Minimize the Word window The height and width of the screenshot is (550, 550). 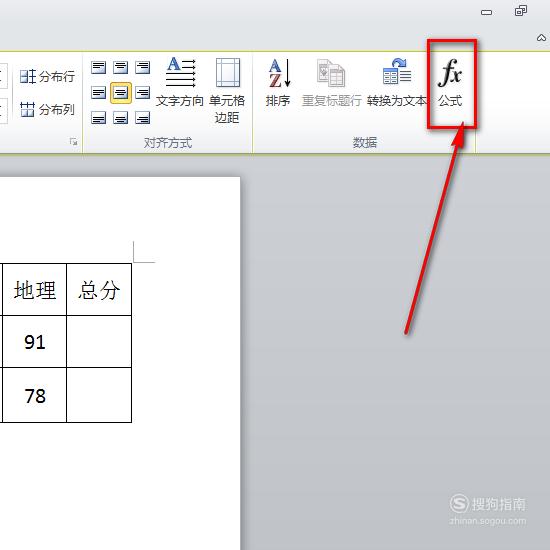[x=487, y=12]
